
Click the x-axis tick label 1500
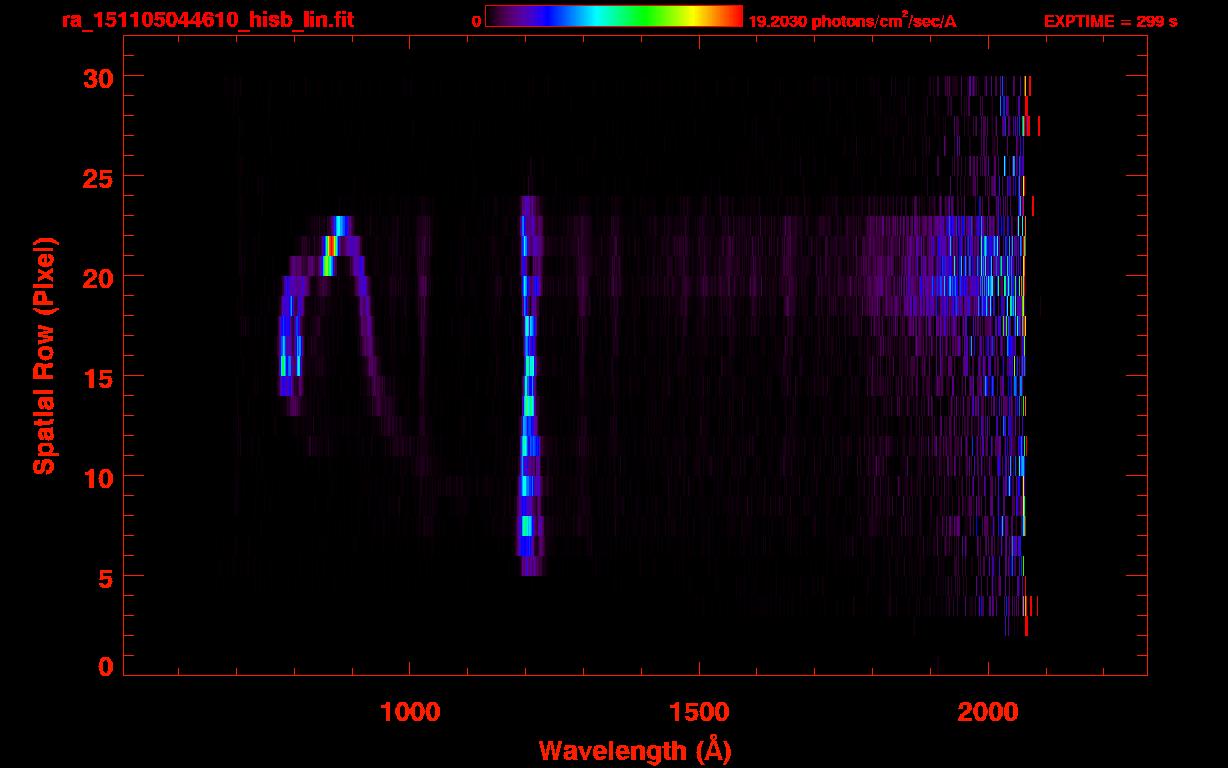coord(698,711)
